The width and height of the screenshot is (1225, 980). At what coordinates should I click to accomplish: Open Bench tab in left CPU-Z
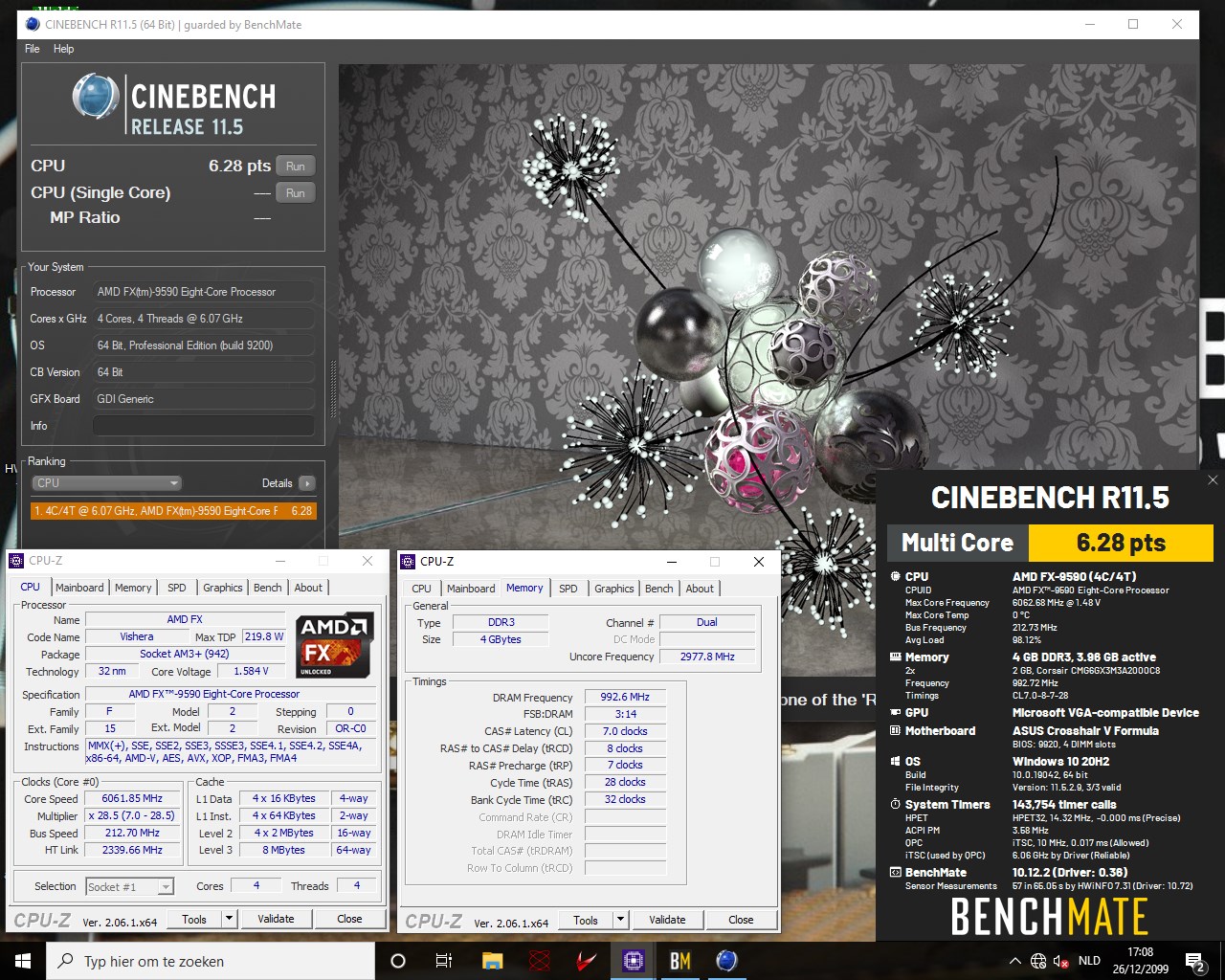click(x=268, y=588)
